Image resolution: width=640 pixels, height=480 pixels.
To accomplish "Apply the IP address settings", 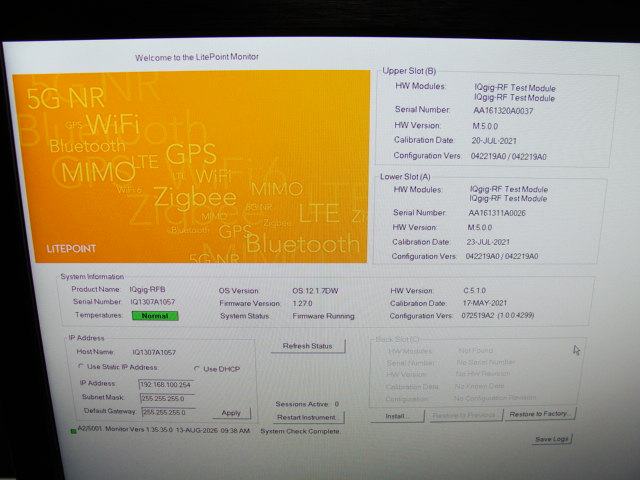I will pyautogui.click(x=231, y=413).
